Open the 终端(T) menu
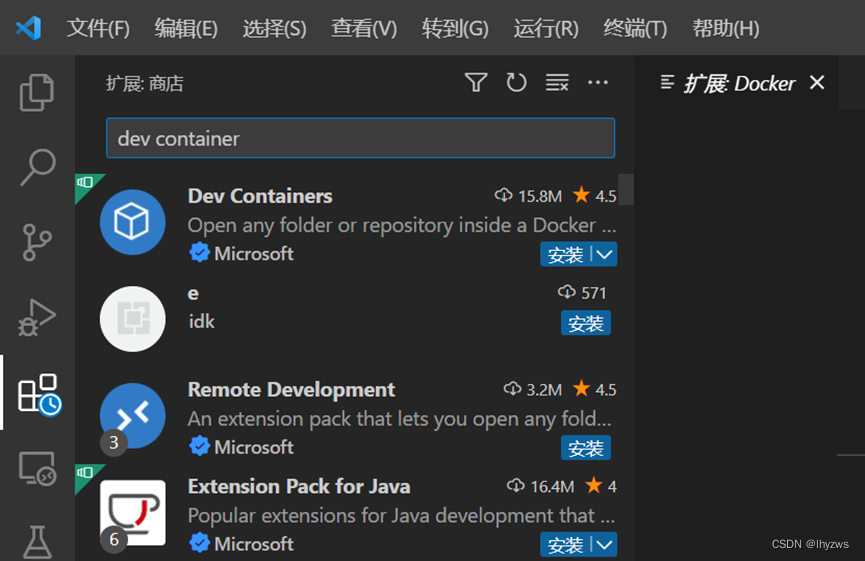Image resolution: width=865 pixels, height=561 pixels. click(635, 28)
